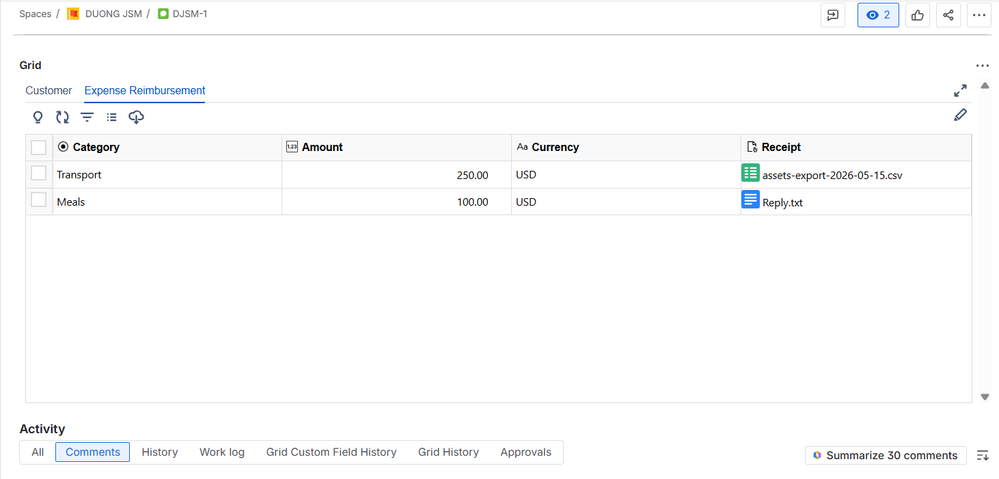The image size is (999, 479).
Task: Click scrollbar down arrow beside grid
Action: pos(985,397)
